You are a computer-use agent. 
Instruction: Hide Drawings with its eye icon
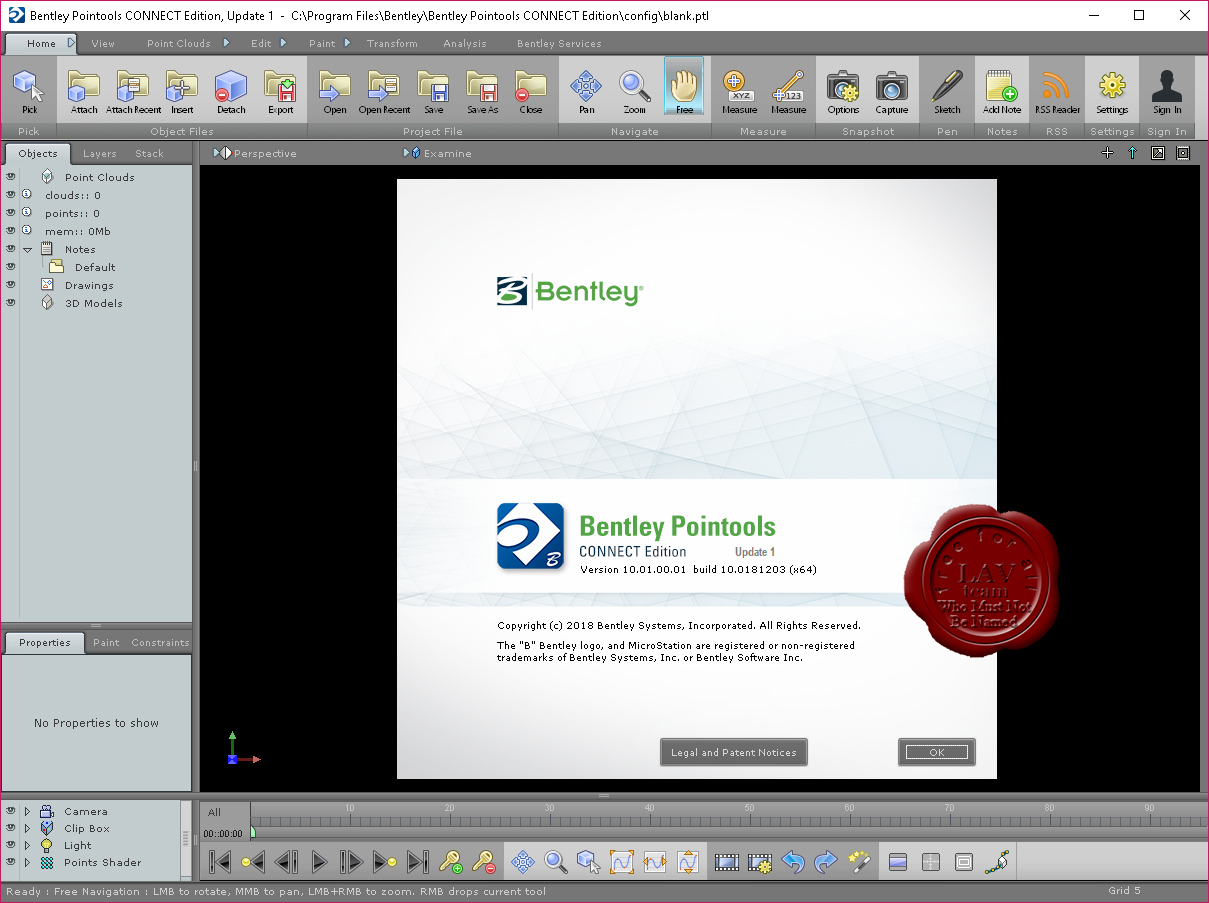(x=10, y=285)
